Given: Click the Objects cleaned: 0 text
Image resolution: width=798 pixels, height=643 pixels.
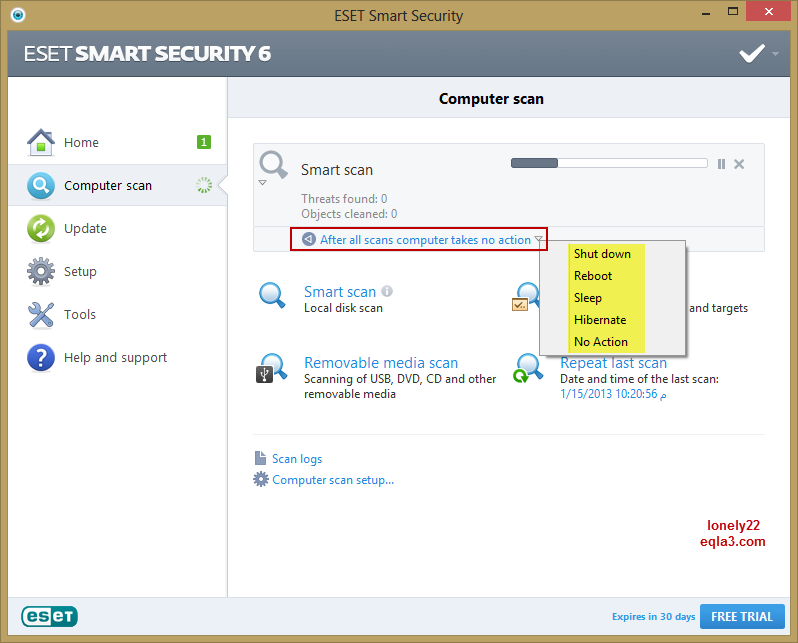Looking at the screenshot, I should tap(349, 214).
